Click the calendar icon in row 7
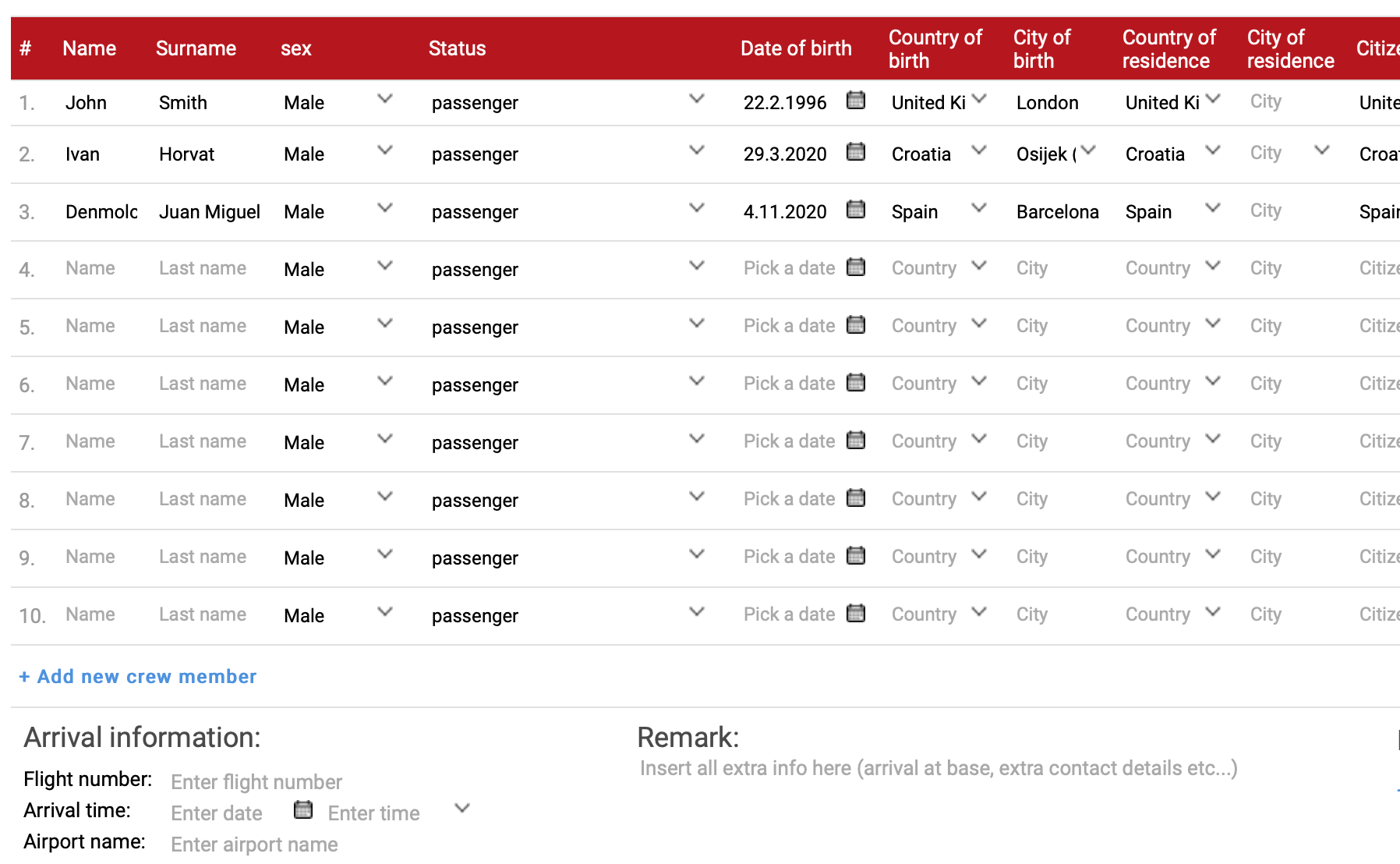The height and width of the screenshot is (864, 1400). pos(856,441)
